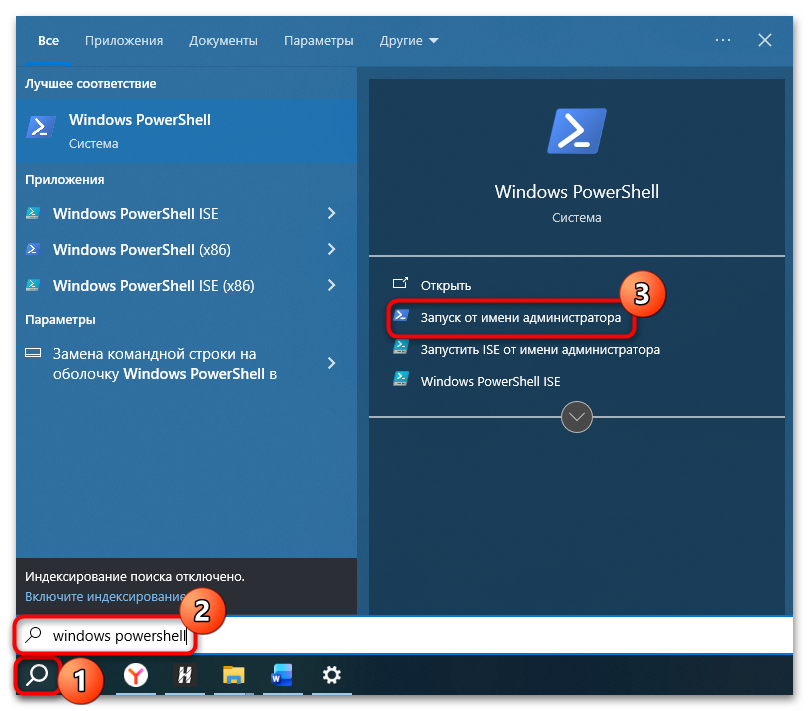Click the magnifier icon inside the search box
This screenshot has height=711, width=809.
click(34, 634)
